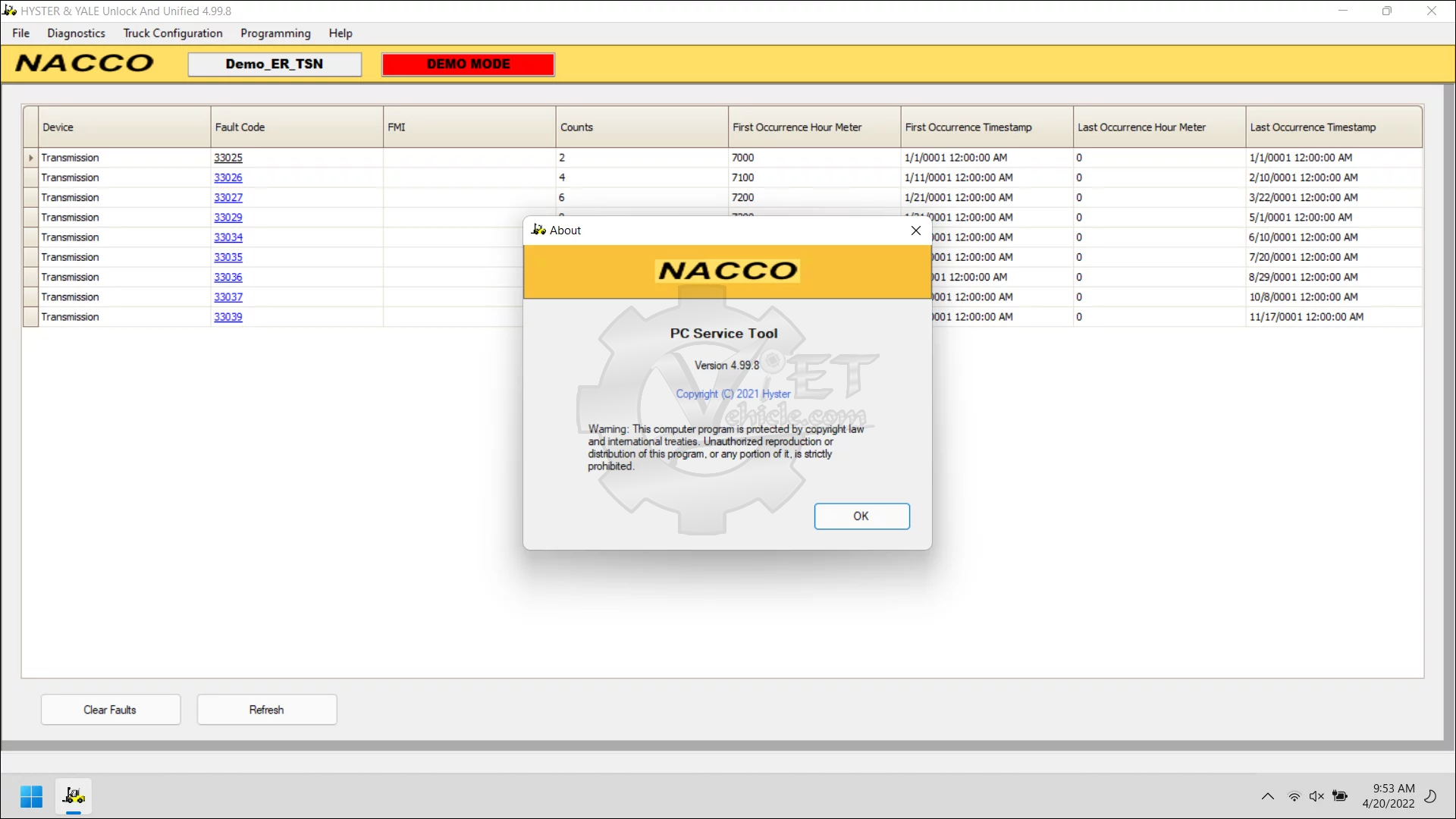Click the focus assist moon icon

click(1431, 796)
